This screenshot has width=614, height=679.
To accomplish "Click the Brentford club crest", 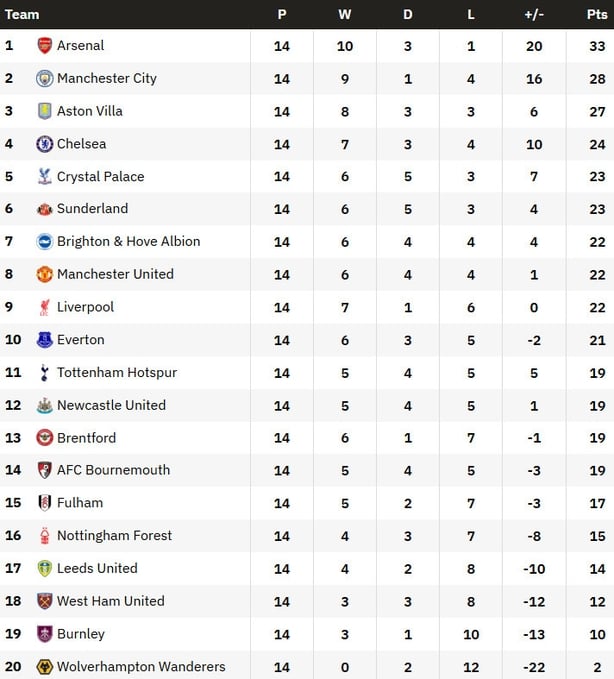I will coord(45,438).
